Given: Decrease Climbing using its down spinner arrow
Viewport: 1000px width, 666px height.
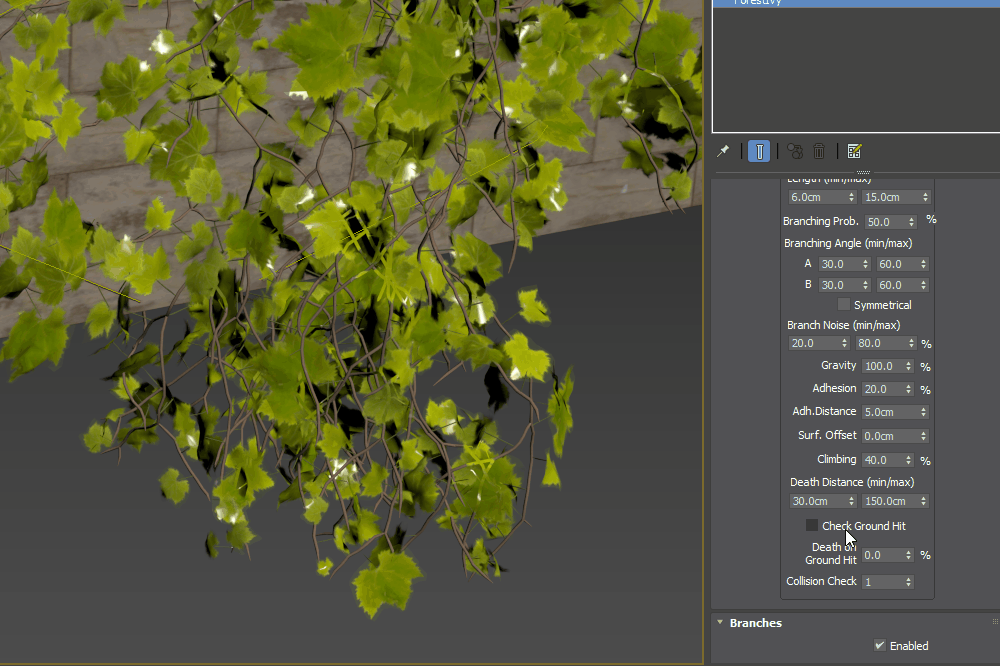Looking at the screenshot, I should (909, 462).
